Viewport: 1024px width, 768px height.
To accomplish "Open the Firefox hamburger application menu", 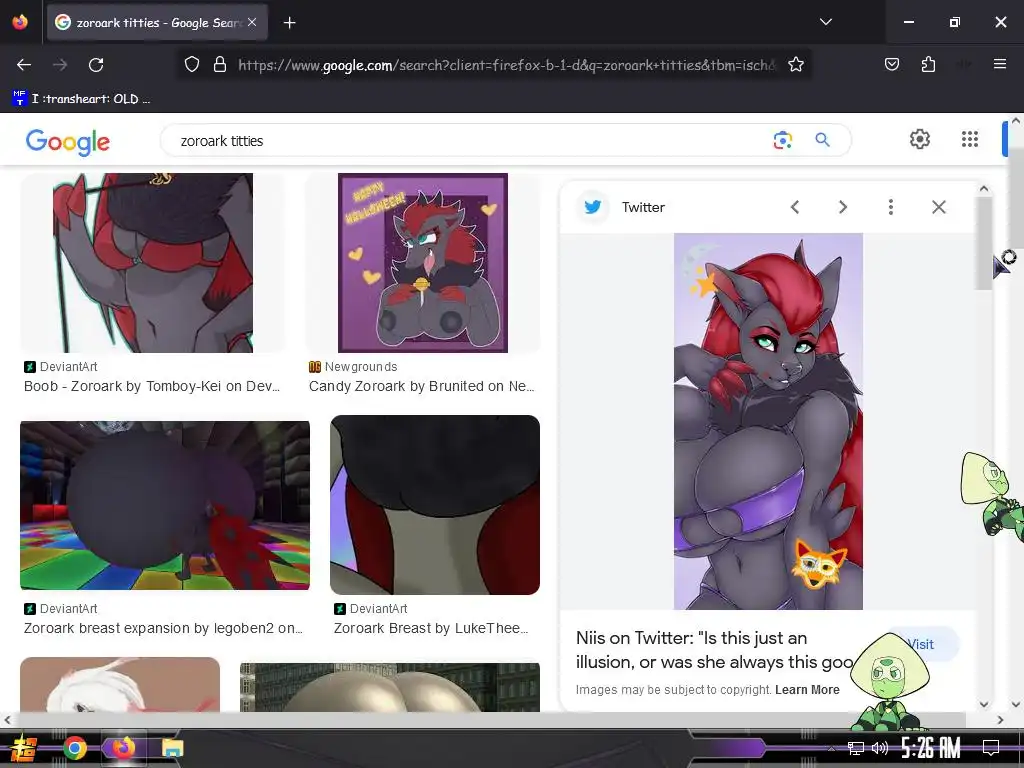I will (x=999, y=64).
